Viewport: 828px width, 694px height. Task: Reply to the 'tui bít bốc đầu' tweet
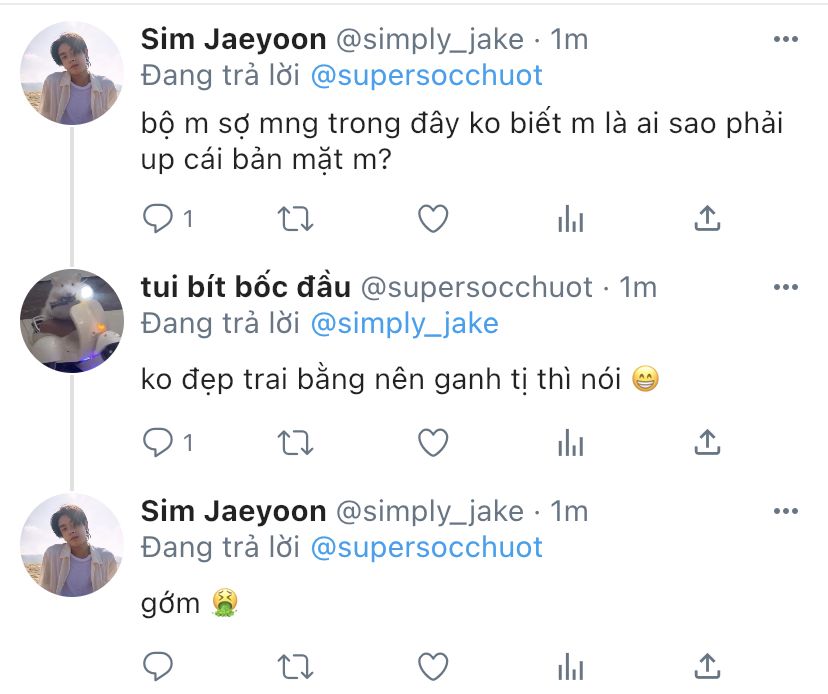click(x=157, y=441)
